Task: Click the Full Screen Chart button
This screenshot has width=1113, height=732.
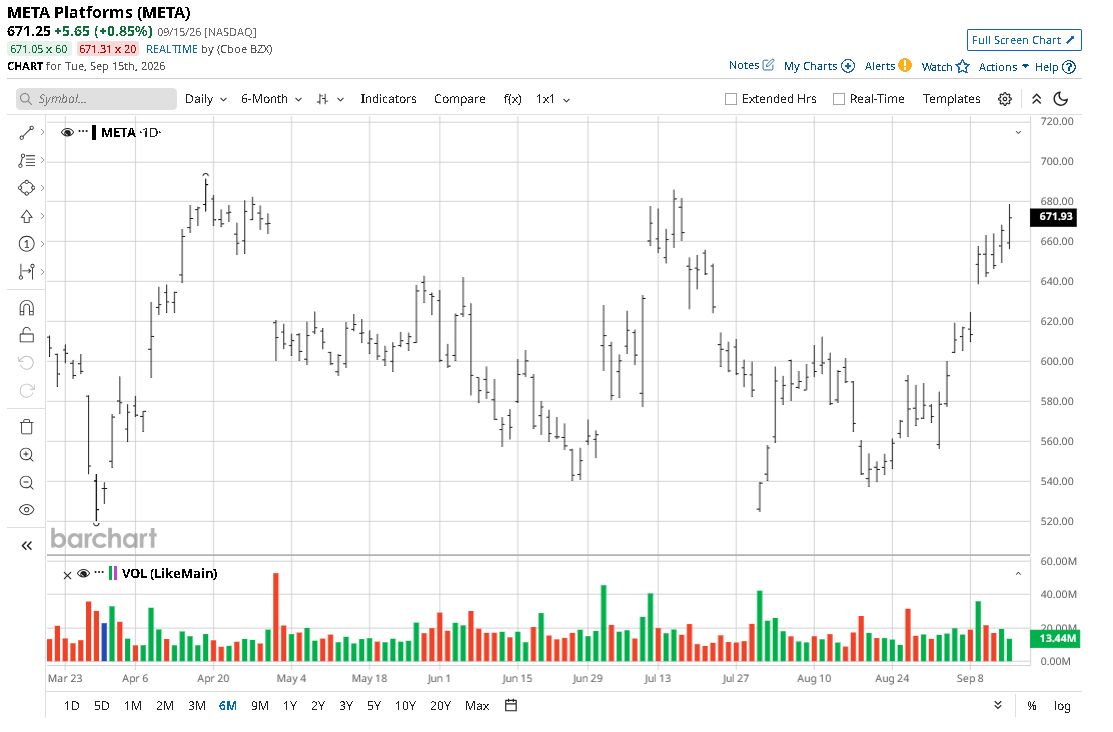Action: (x=1024, y=40)
